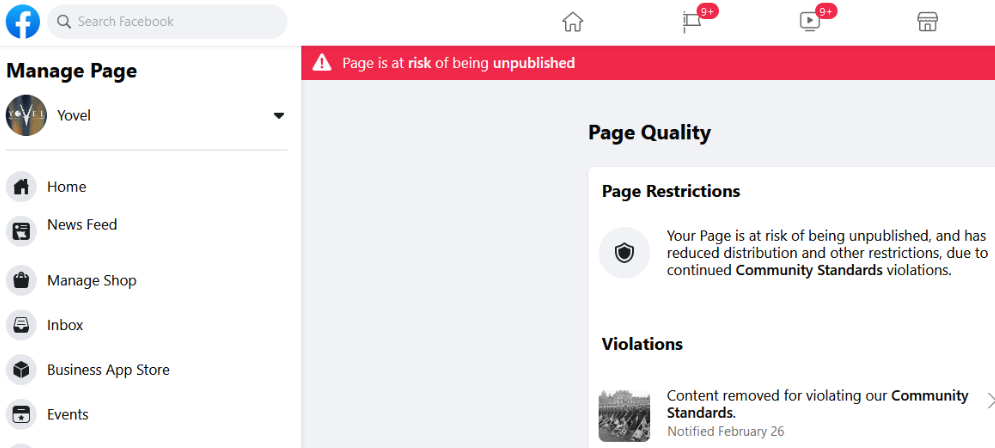Click the Page Quality heading
This screenshot has width=995, height=448.
[649, 133]
